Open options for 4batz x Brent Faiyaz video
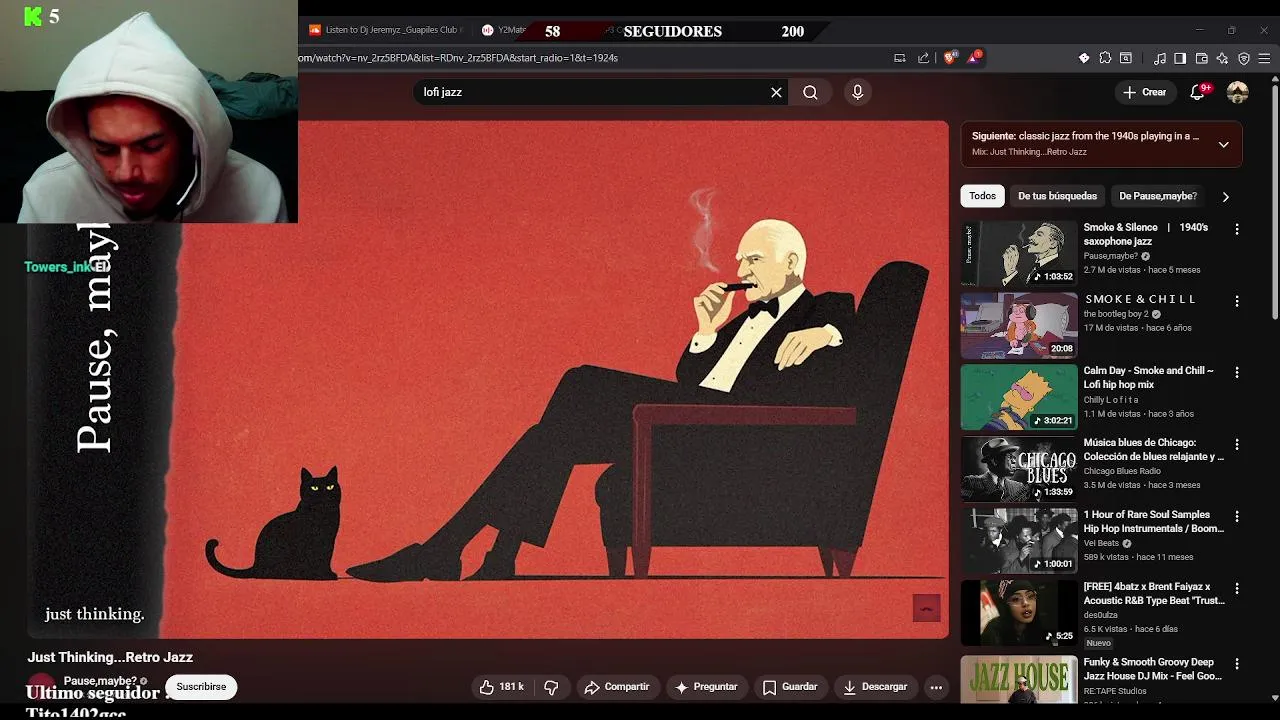 1237,588
